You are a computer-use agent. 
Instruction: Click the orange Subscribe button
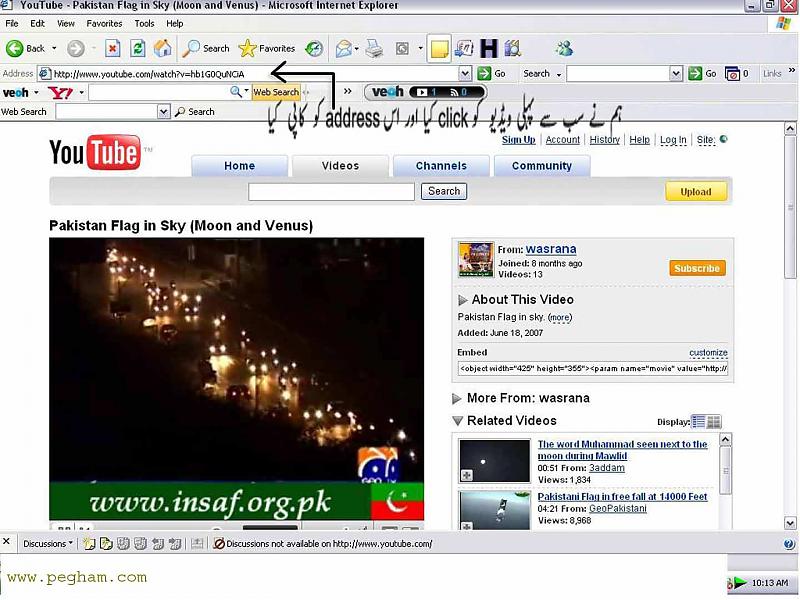pos(697,268)
